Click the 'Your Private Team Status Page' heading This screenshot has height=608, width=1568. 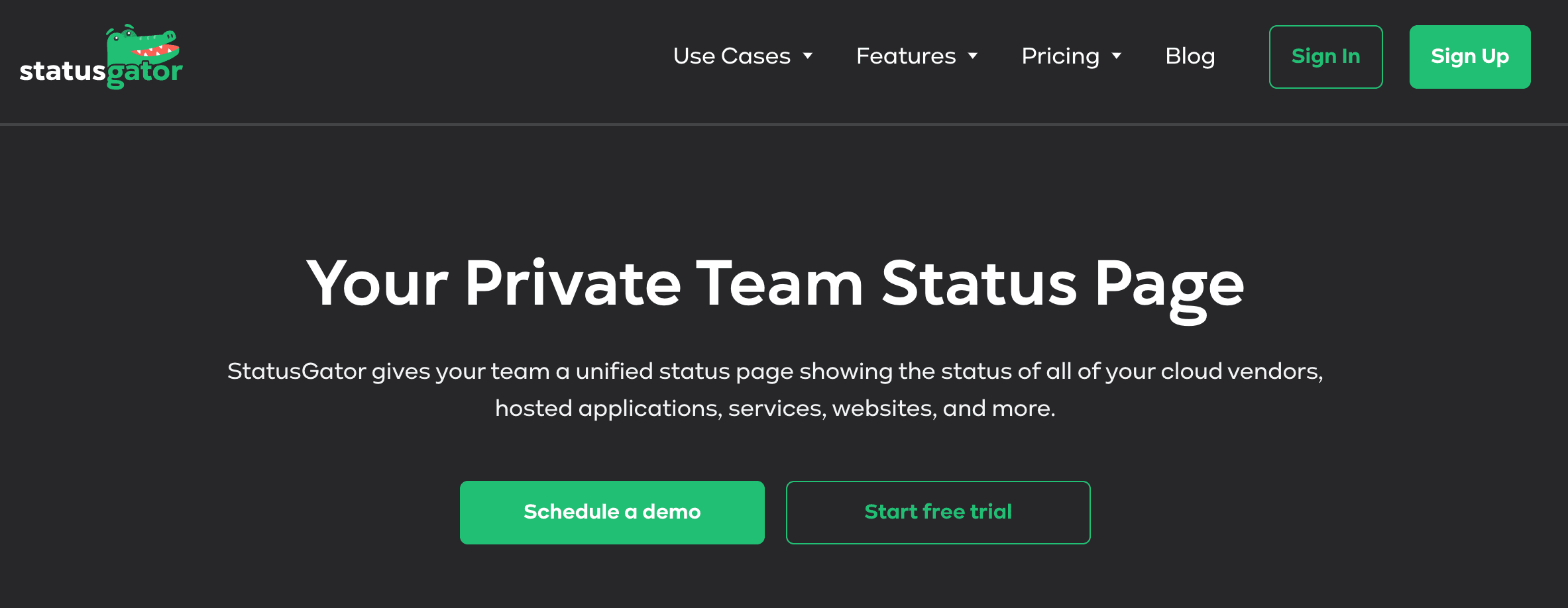tap(775, 285)
